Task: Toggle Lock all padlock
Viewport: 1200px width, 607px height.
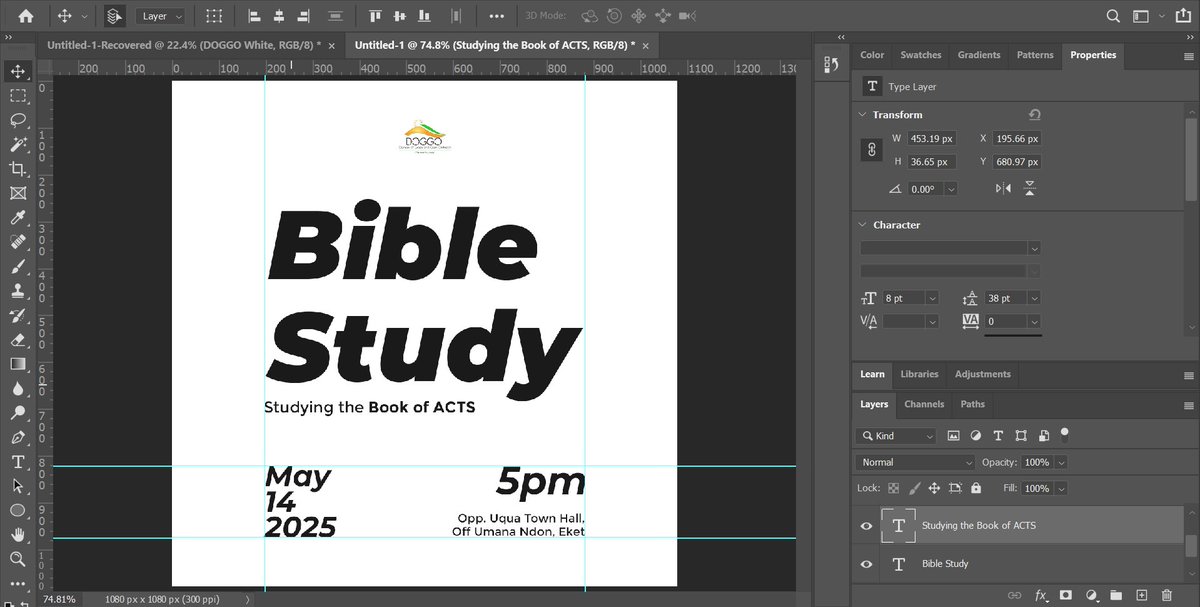Action: pyautogui.click(x=976, y=488)
